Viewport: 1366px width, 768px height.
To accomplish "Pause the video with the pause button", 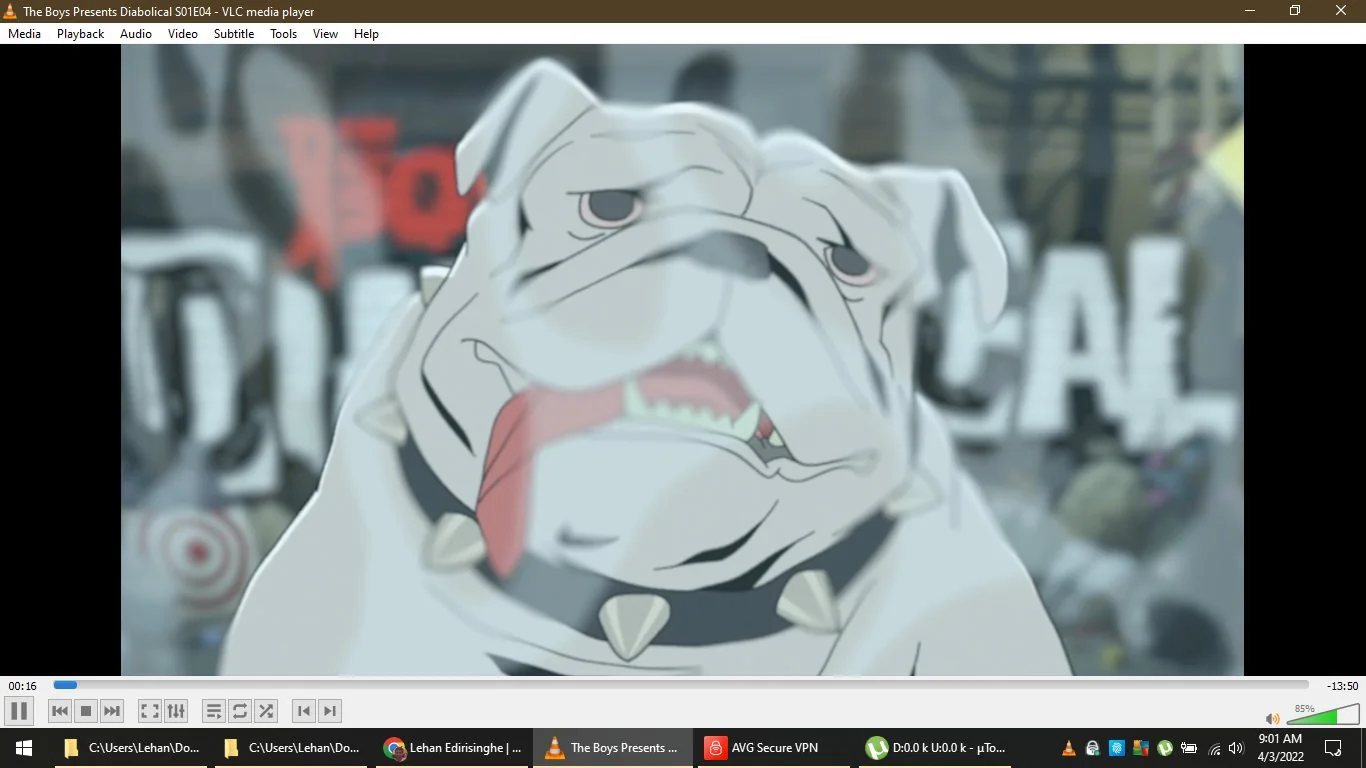I will click(x=18, y=711).
